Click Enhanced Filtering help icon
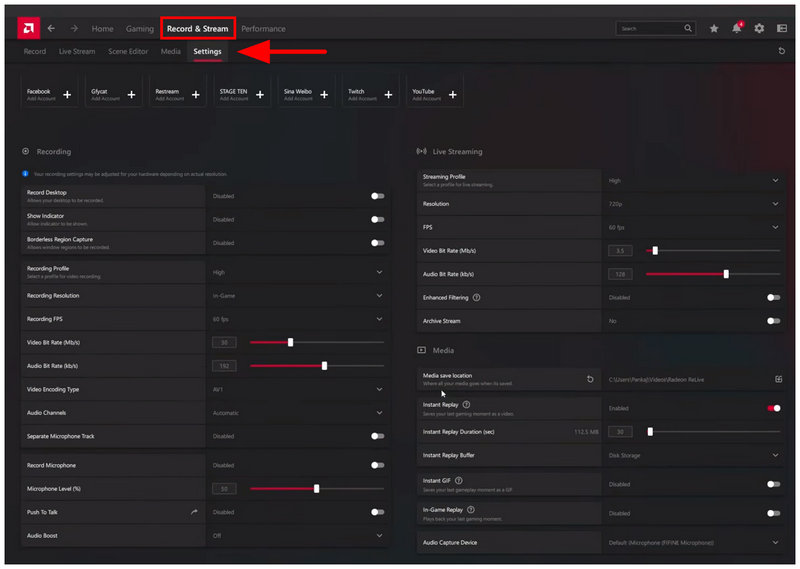Image resolution: width=800 pixels, height=569 pixels. click(x=476, y=298)
